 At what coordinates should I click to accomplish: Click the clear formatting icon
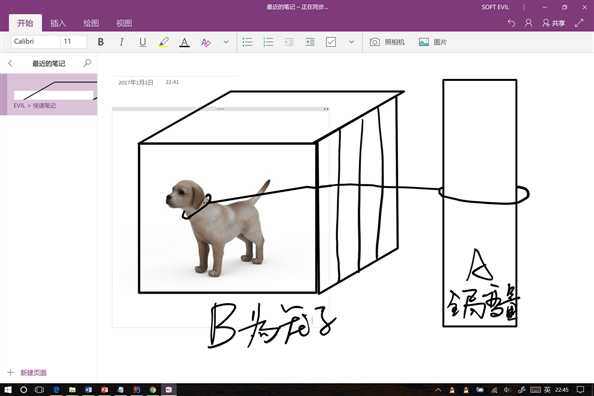(x=206, y=42)
